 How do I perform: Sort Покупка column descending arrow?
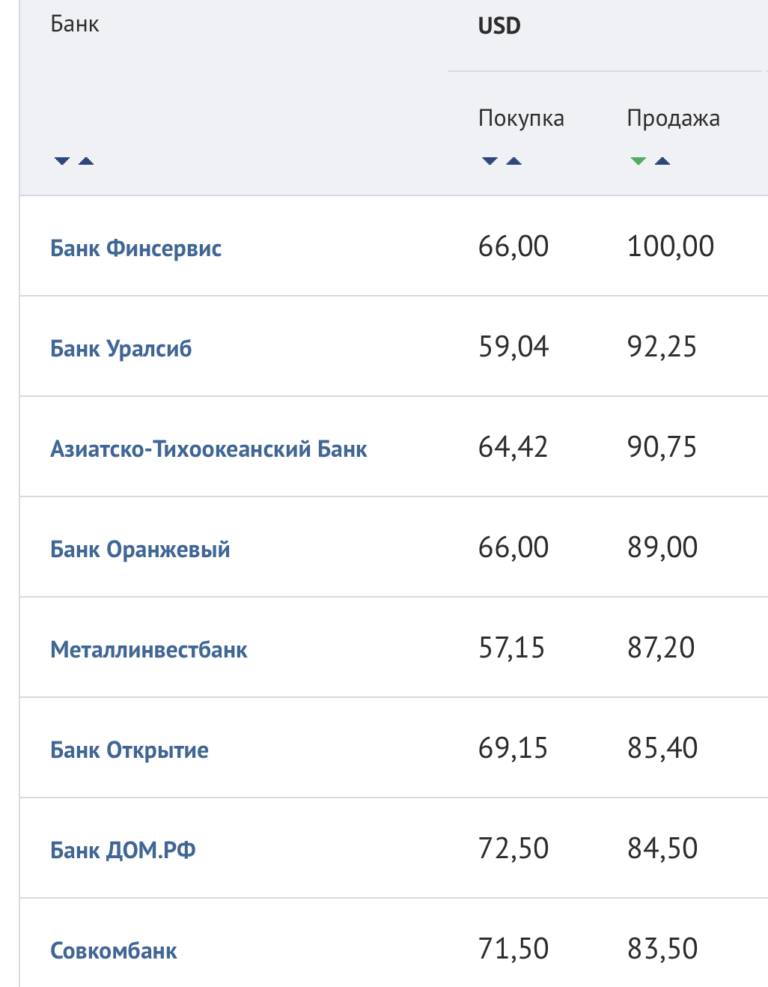(x=490, y=161)
